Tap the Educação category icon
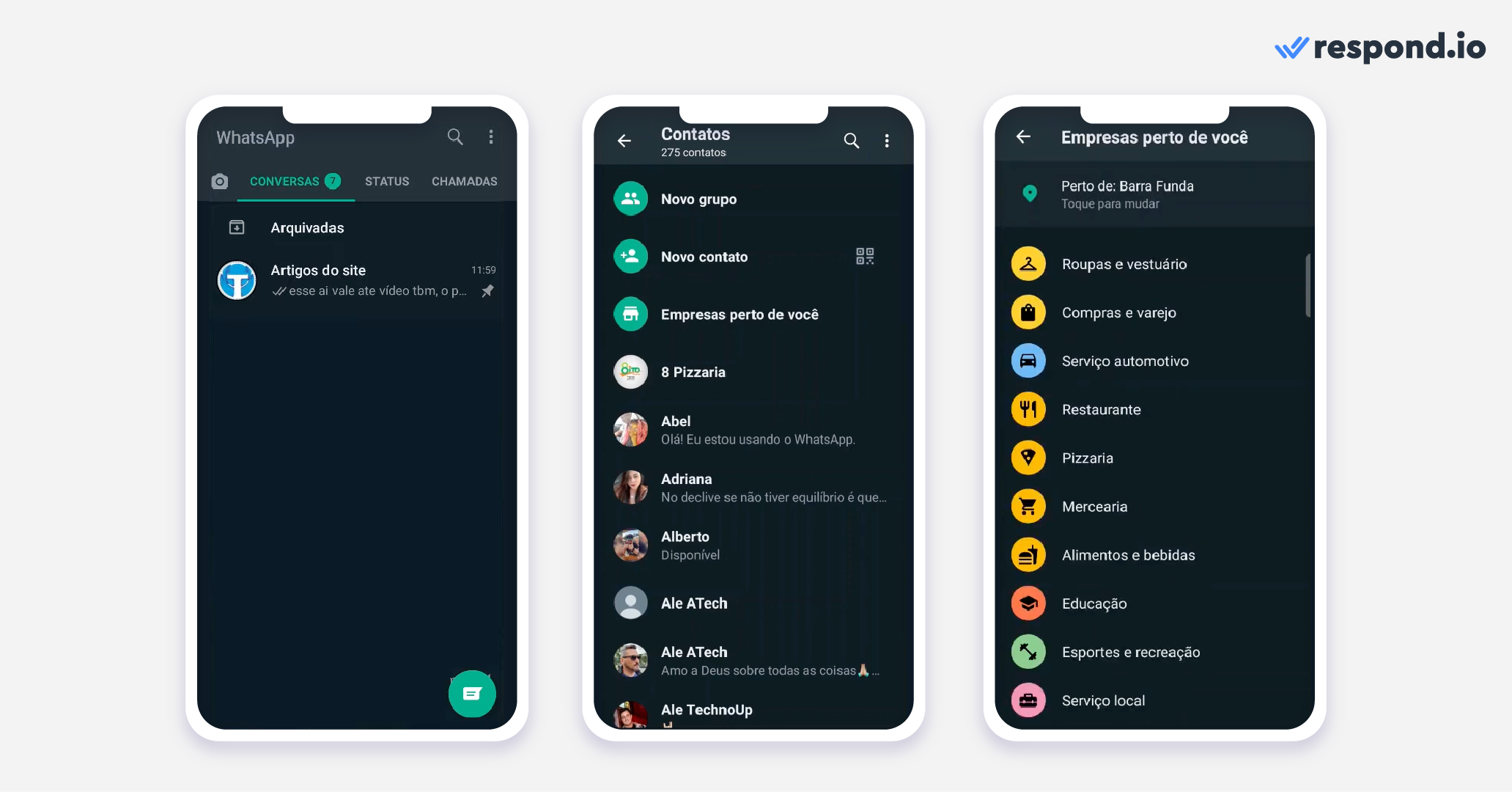The height and width of the screenshot is (792, 1512). tap(1029, 603)
